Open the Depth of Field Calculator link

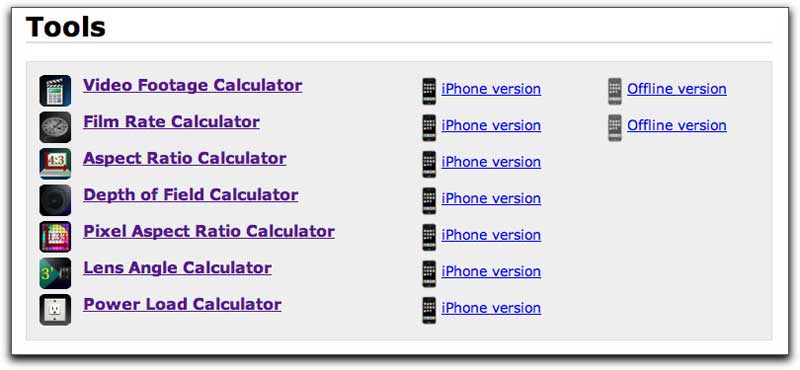[x=191, y=195]
